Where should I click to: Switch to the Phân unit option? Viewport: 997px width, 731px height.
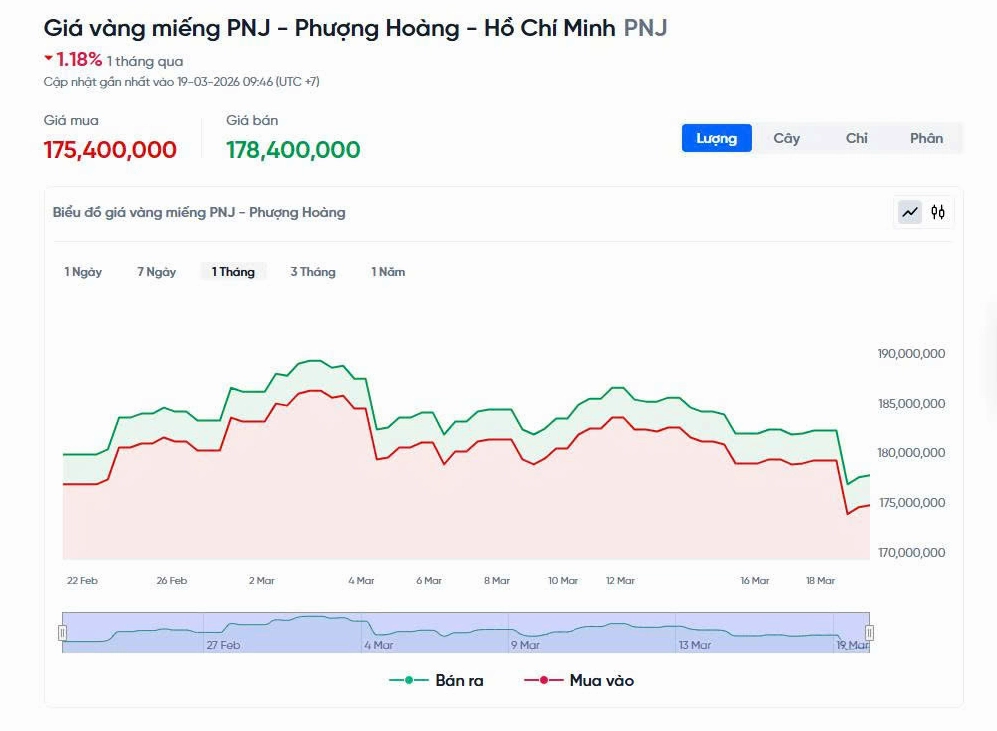926,138
